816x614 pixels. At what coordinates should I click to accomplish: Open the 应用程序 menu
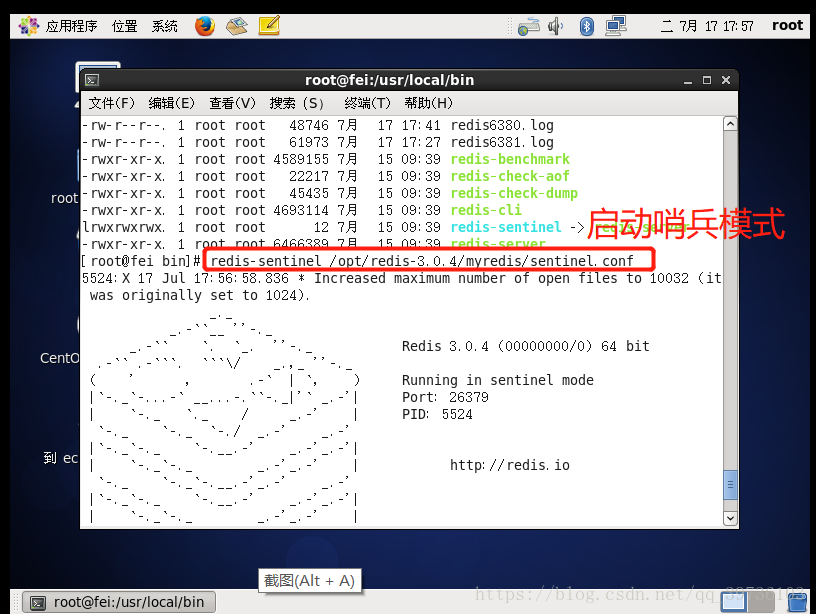click(71, 26)
